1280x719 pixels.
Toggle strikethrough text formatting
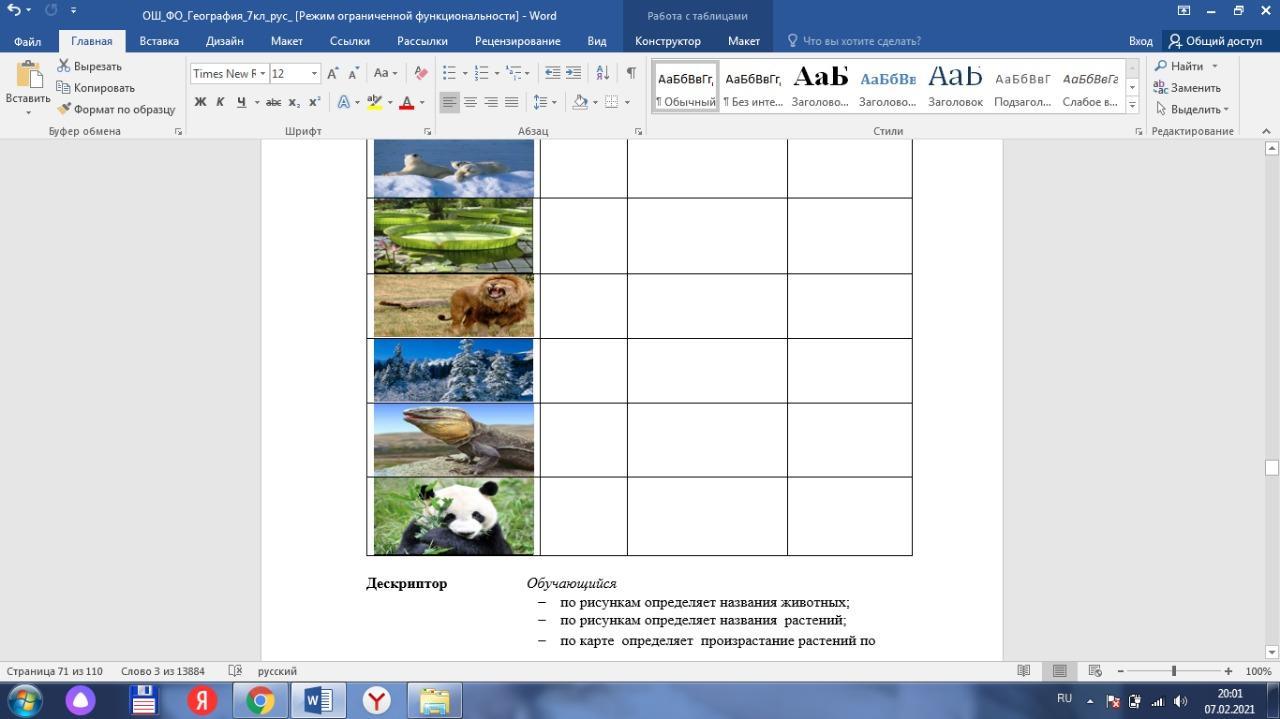pyautogui.click(x=273, y=102)
